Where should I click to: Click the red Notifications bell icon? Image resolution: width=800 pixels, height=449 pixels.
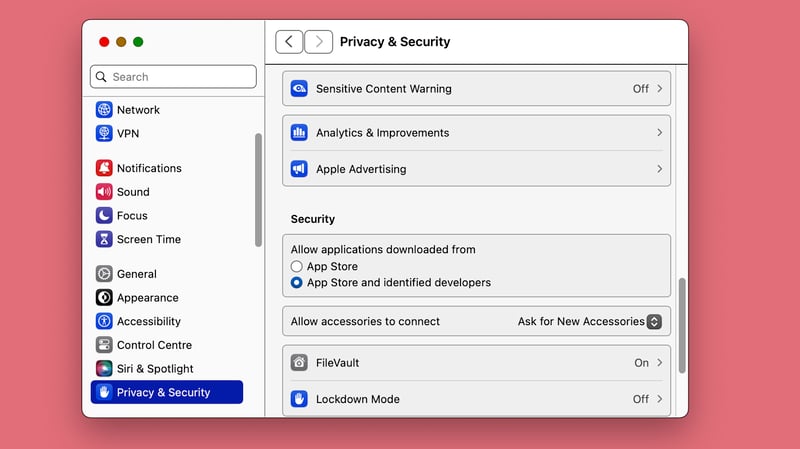[104, 168]
